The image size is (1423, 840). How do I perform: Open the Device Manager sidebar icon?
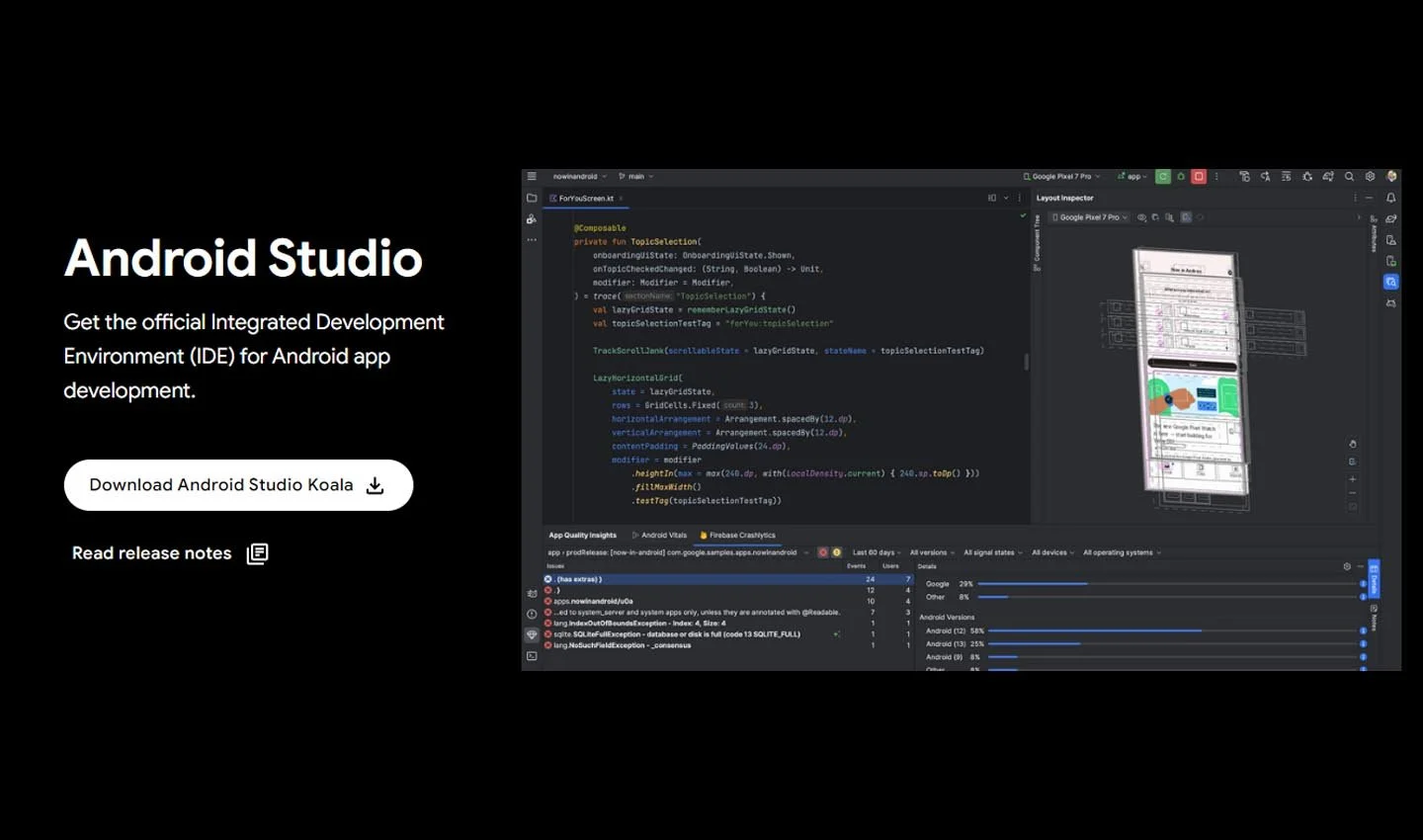(1390, 240)
